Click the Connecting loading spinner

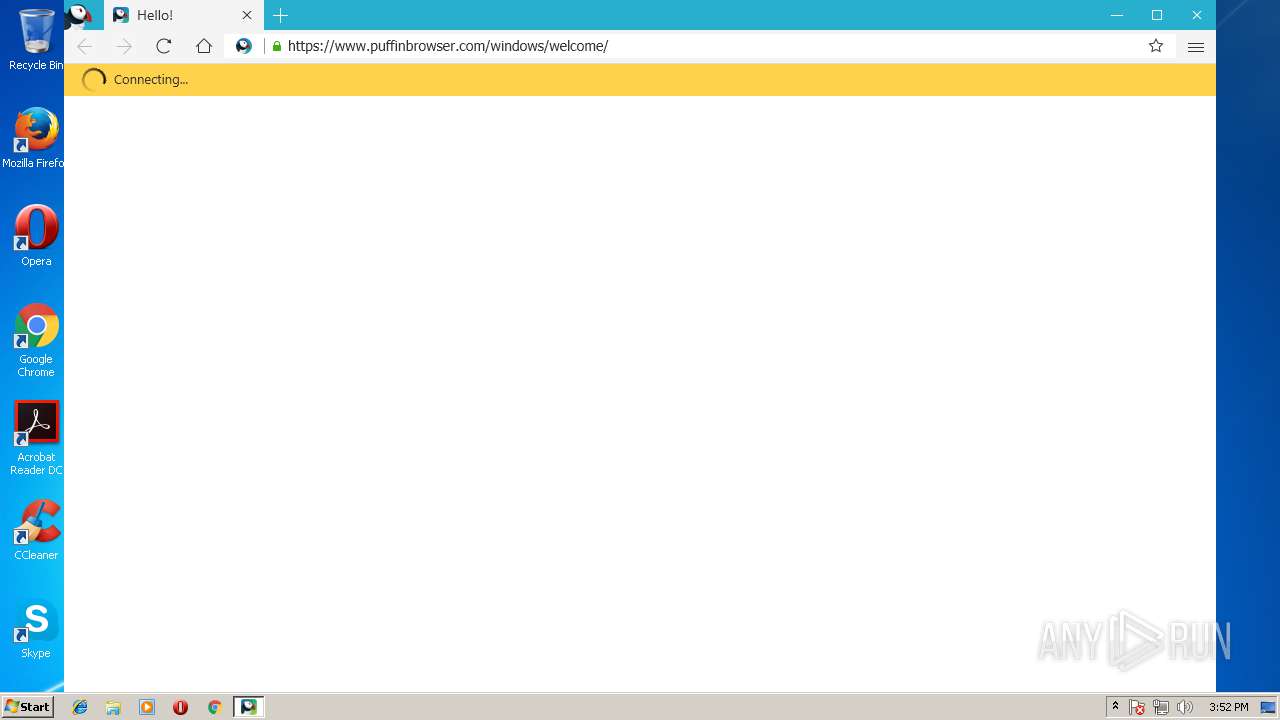tap(94, 80)
